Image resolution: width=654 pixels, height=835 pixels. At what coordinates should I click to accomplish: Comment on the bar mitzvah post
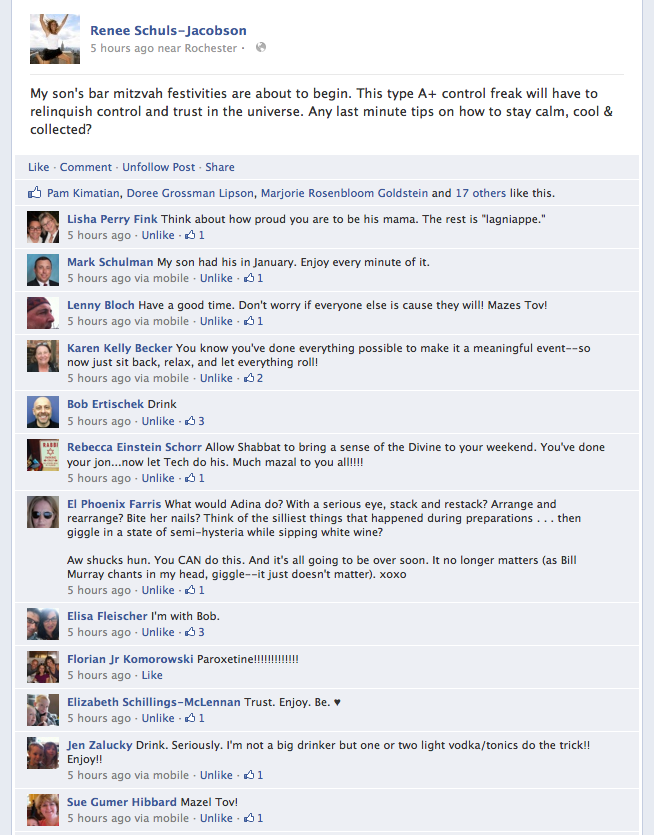86,167
